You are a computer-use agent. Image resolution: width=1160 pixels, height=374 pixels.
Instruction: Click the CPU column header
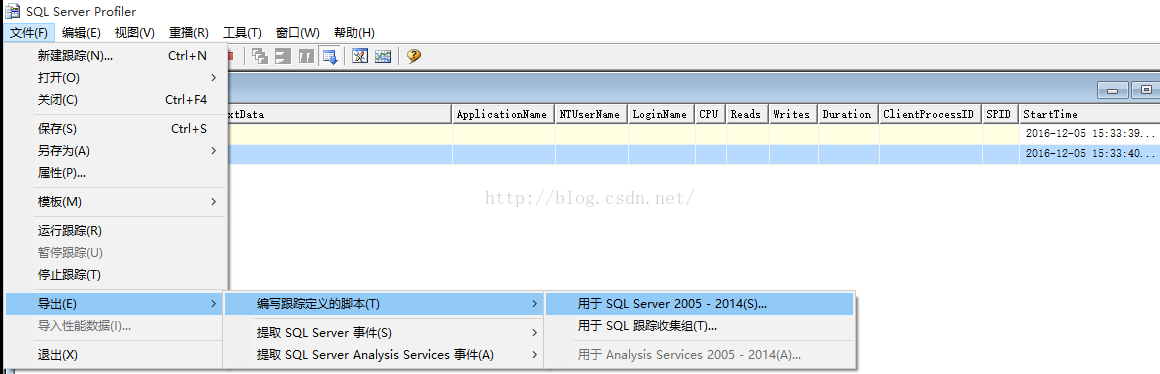[711, 115]
